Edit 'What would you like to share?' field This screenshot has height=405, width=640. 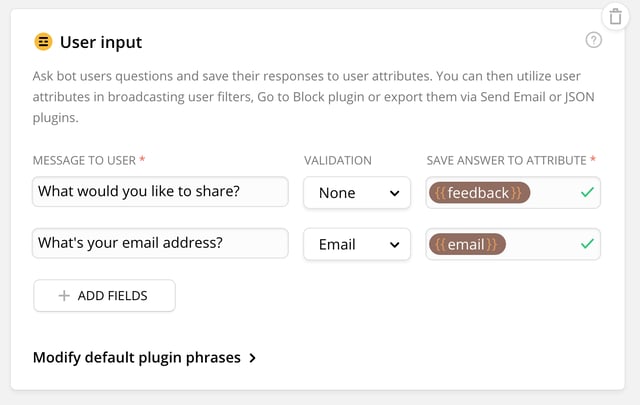(160, 191)
